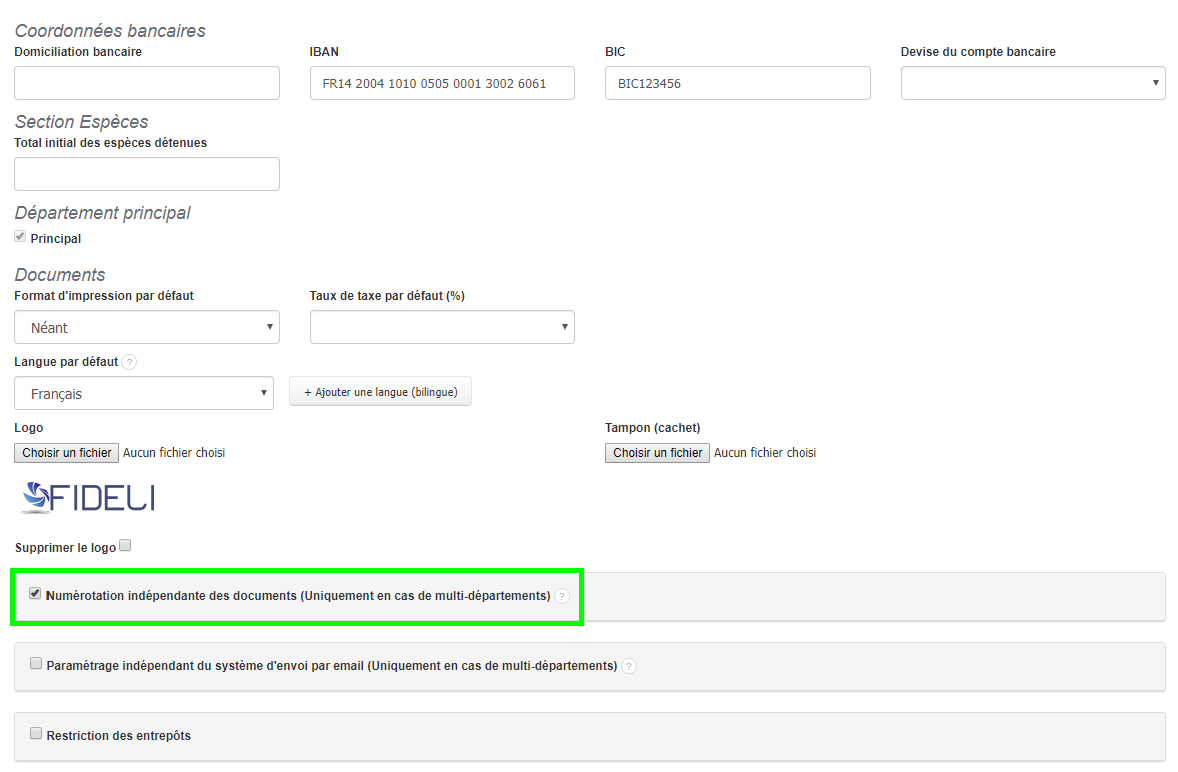The width and height of the screenshot is (1178, 772).
Task: Click into the IBAN text field
Action: [x=442, y=83]
